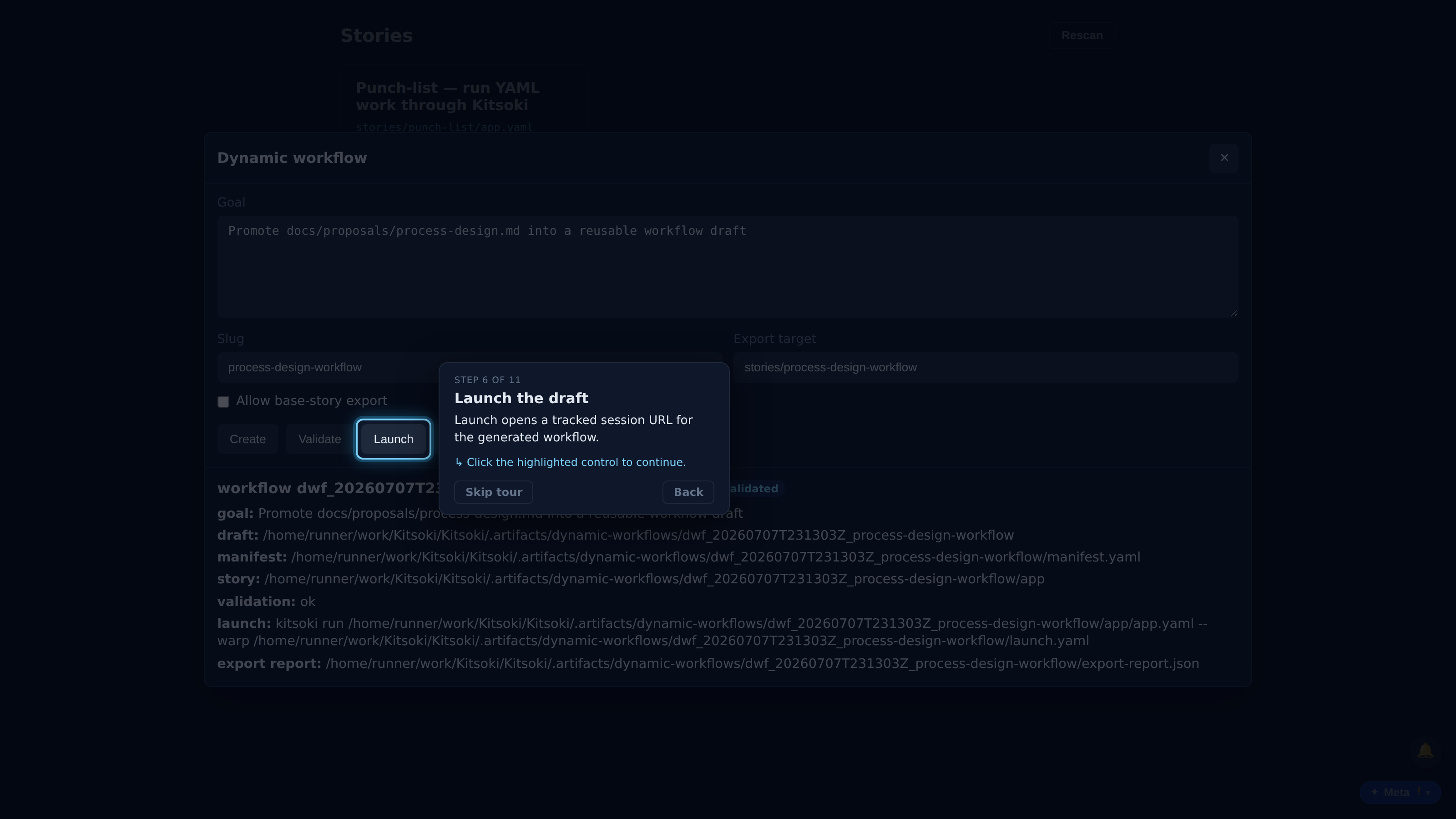Click the resize handle of the Goal textarea

1234,312
